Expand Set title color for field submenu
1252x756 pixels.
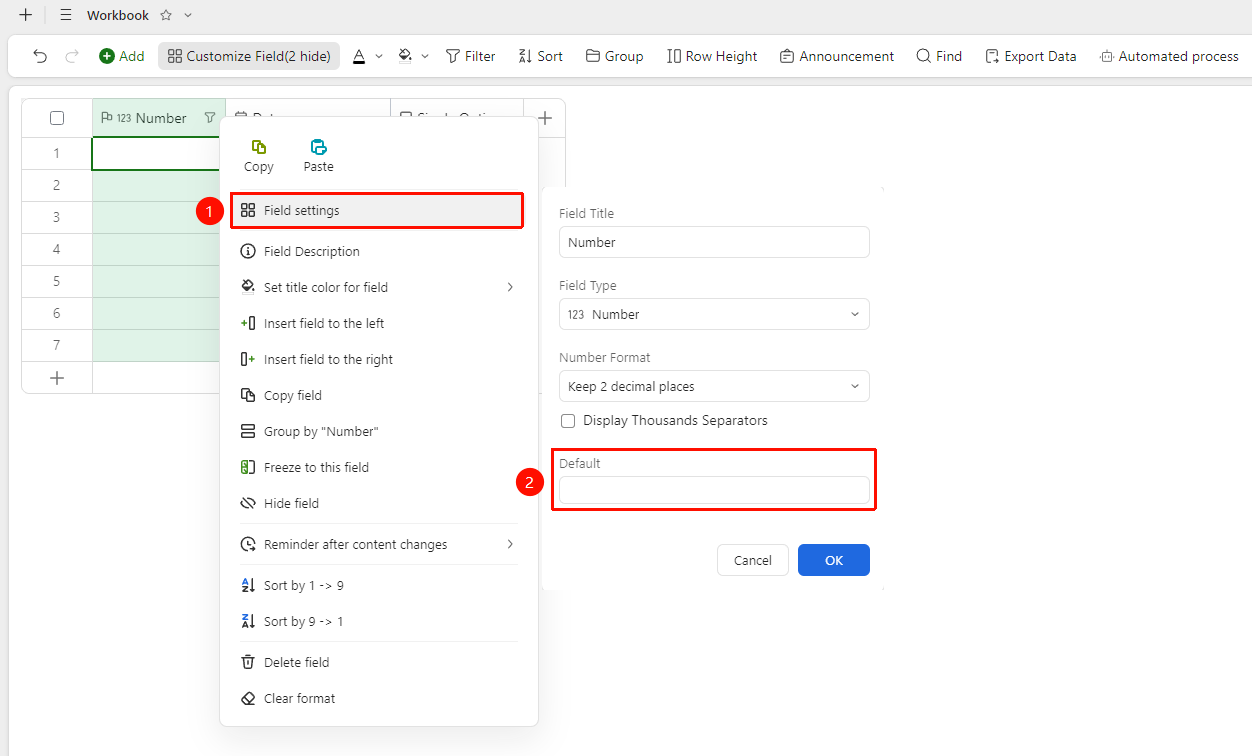379,287
